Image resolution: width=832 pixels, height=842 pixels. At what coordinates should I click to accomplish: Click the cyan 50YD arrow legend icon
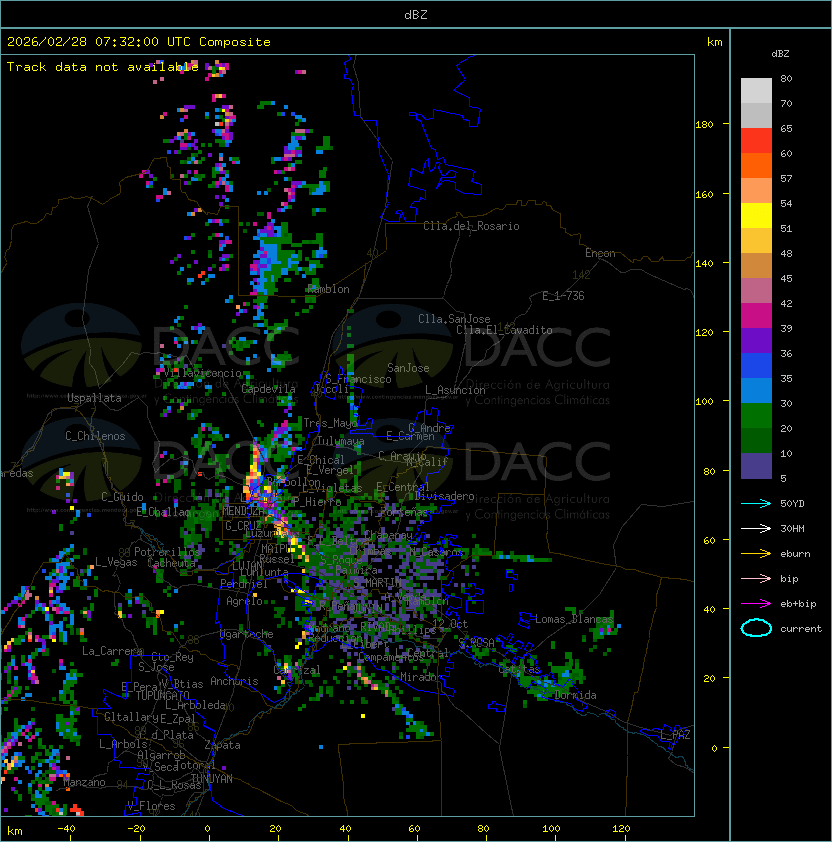[x=756, y=503]
